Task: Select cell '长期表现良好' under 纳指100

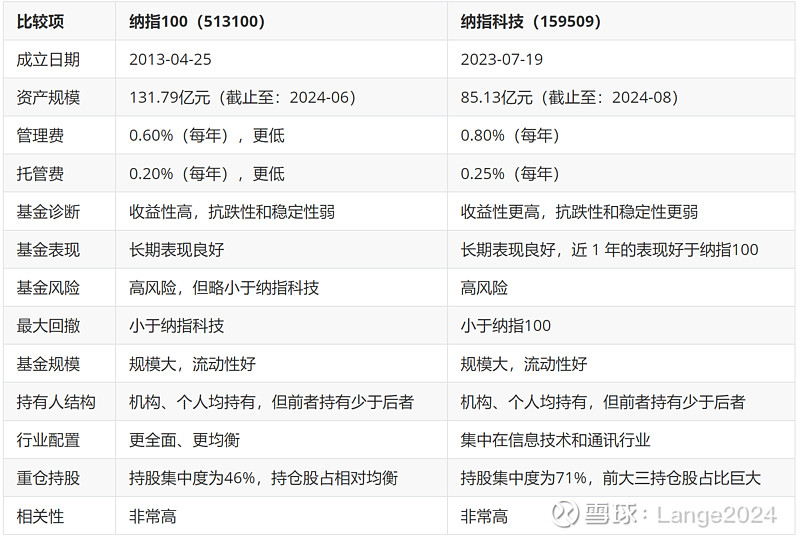Action: click(177, 250)
